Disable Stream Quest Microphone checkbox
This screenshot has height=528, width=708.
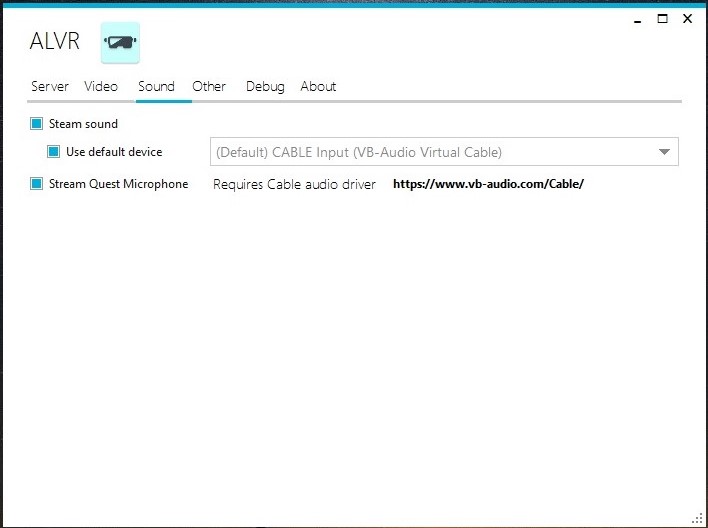click(37, 184)
